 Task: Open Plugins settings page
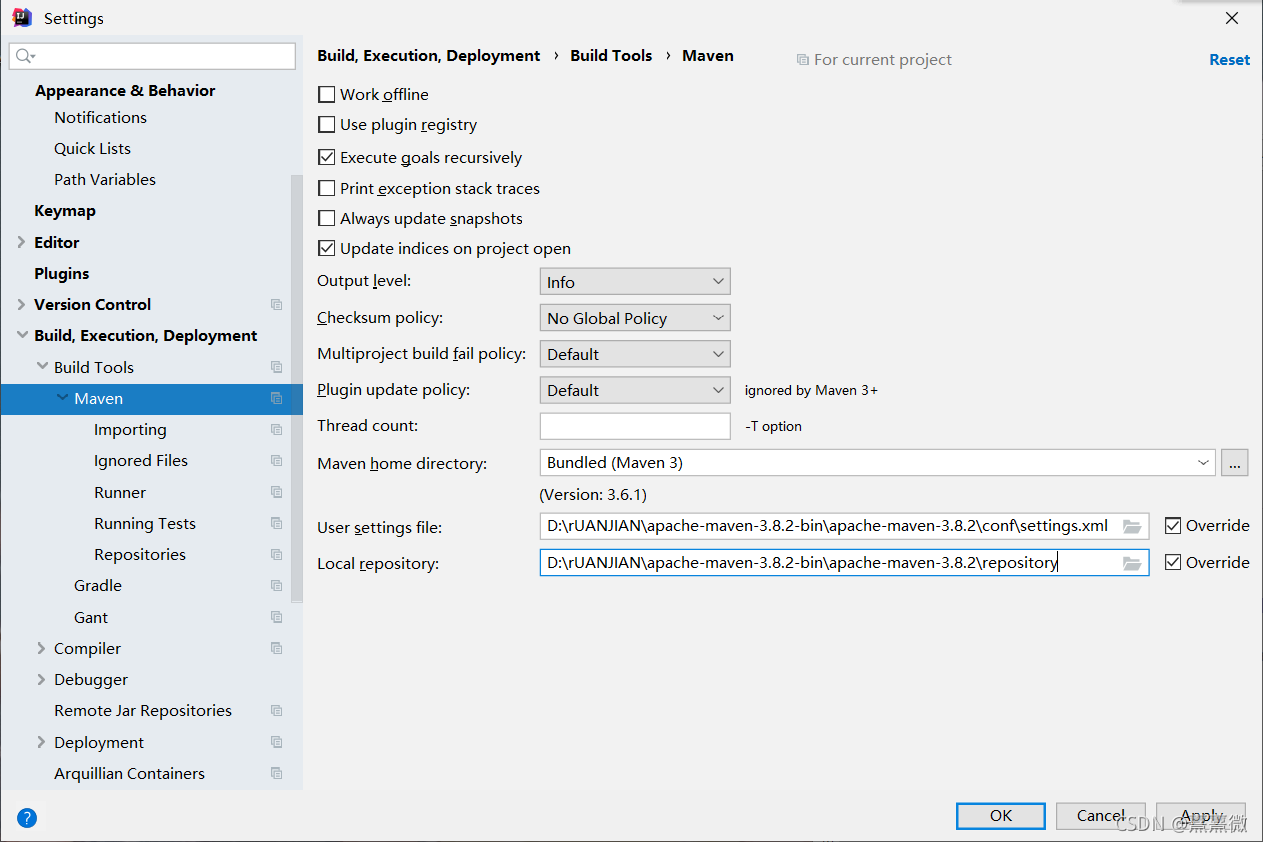pos(62,273)
